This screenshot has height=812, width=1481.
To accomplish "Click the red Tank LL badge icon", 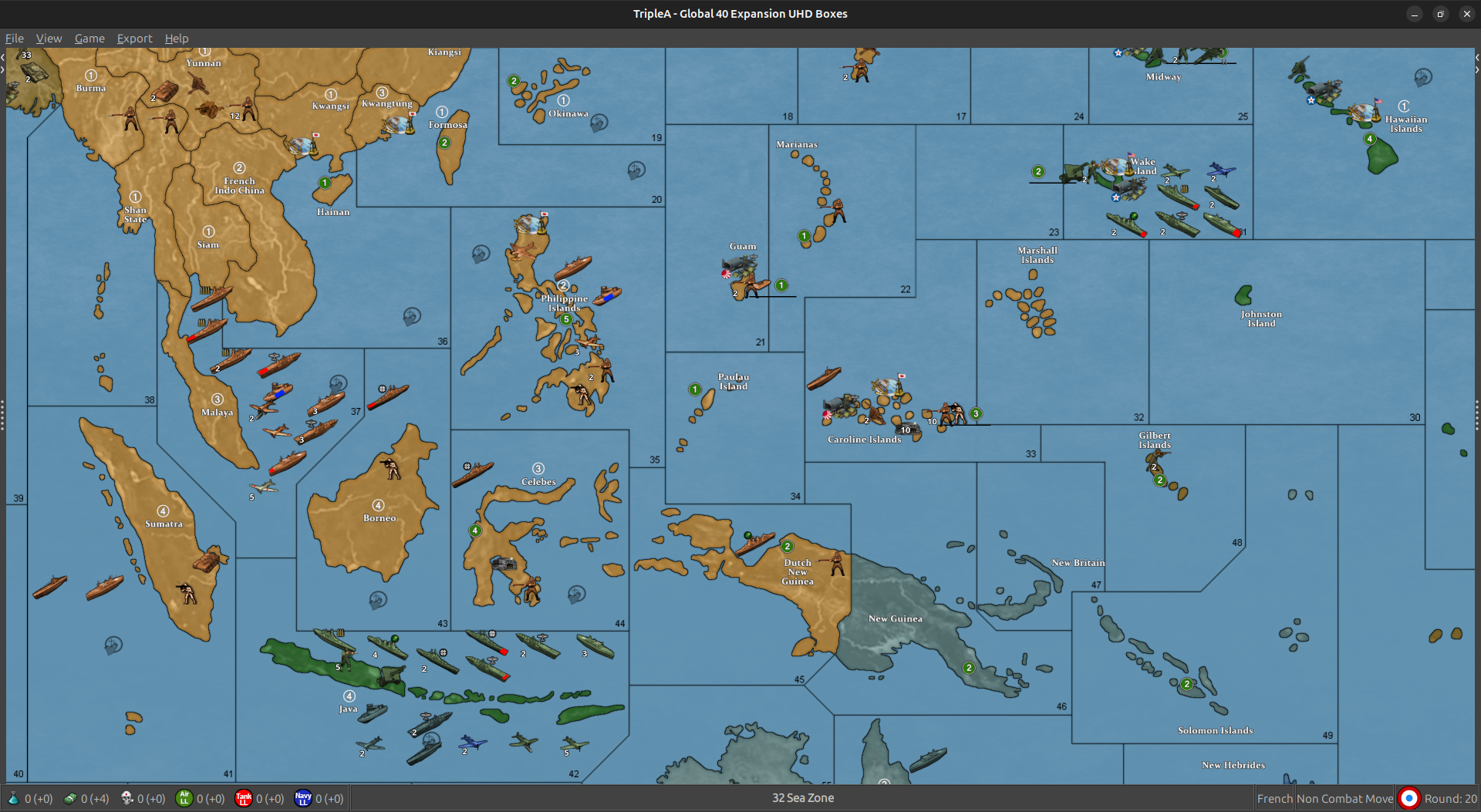I will click(244, 798).
